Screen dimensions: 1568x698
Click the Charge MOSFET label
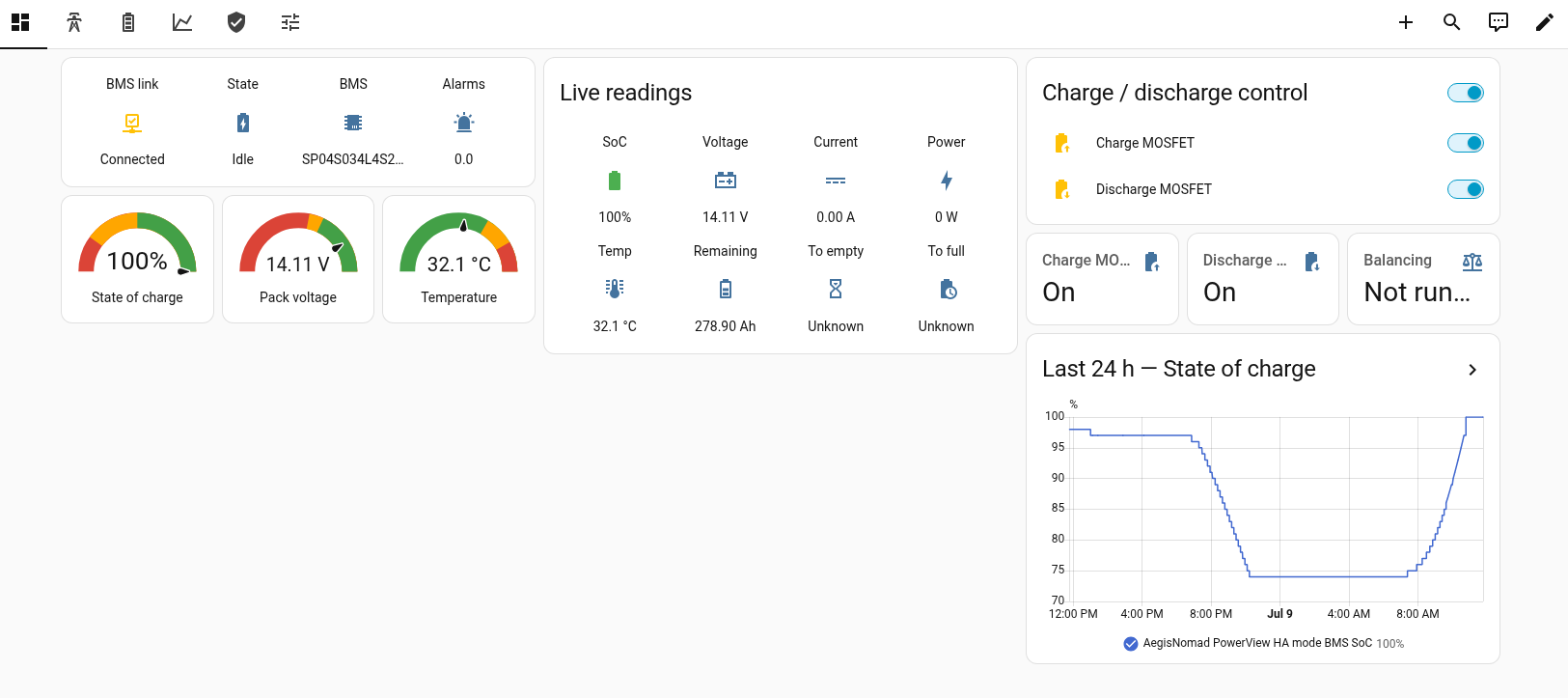1145,143
